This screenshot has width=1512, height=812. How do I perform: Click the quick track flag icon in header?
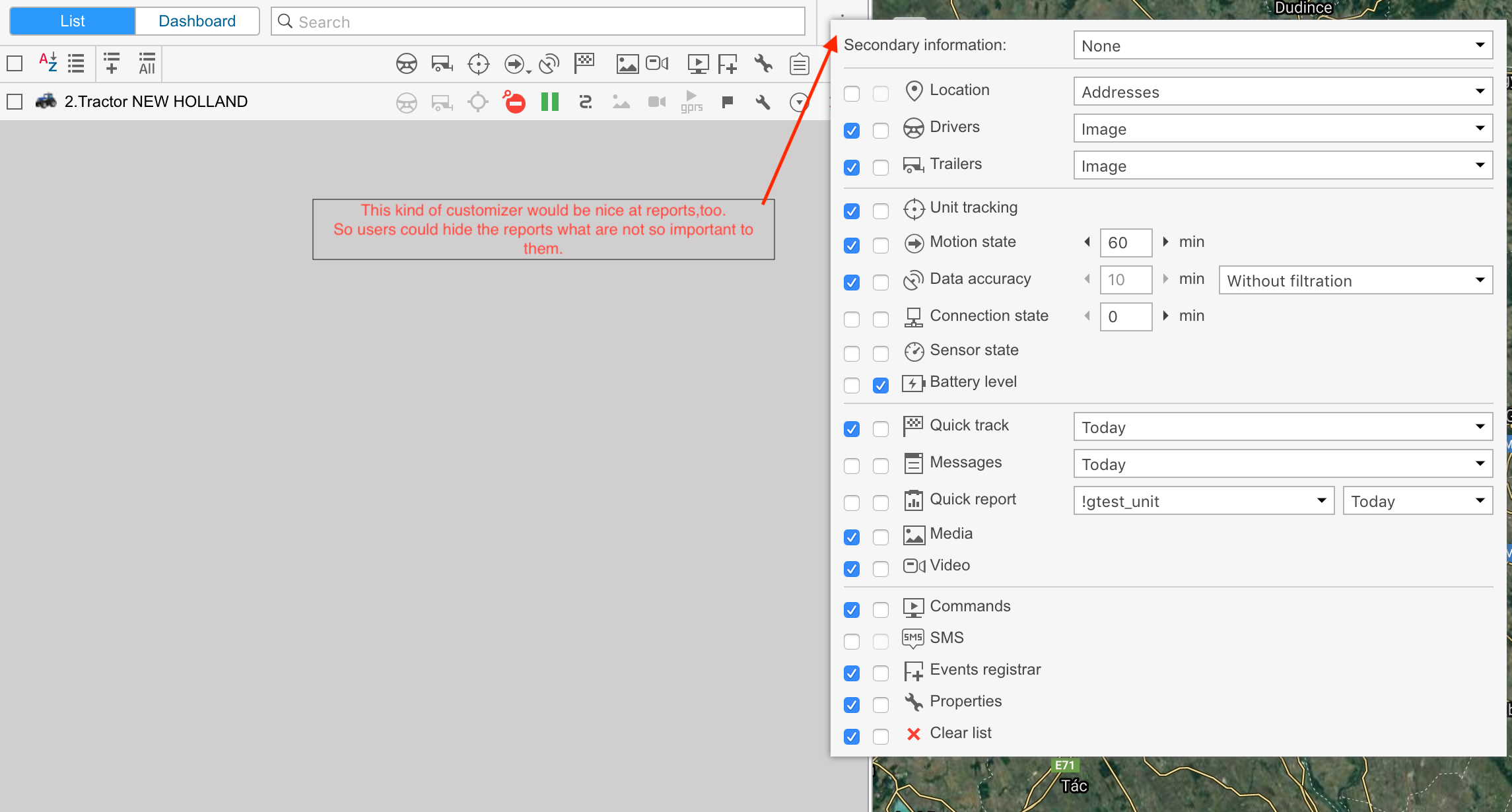tap(584, 63)
